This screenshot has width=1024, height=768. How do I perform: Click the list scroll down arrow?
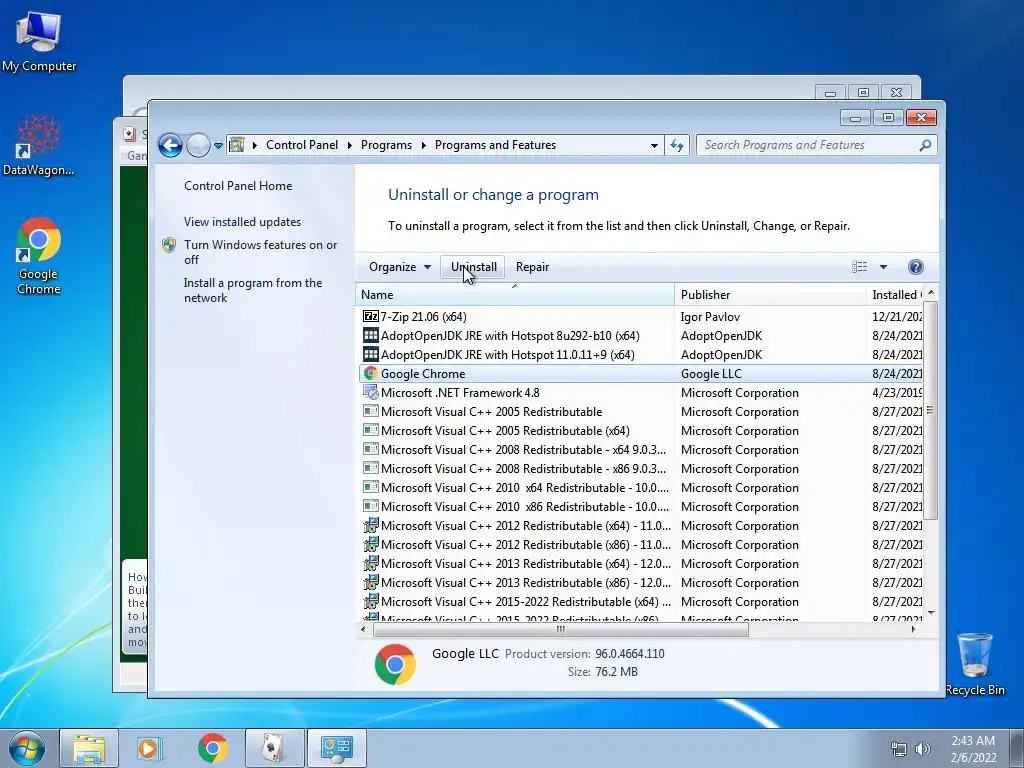coord(931,613)
